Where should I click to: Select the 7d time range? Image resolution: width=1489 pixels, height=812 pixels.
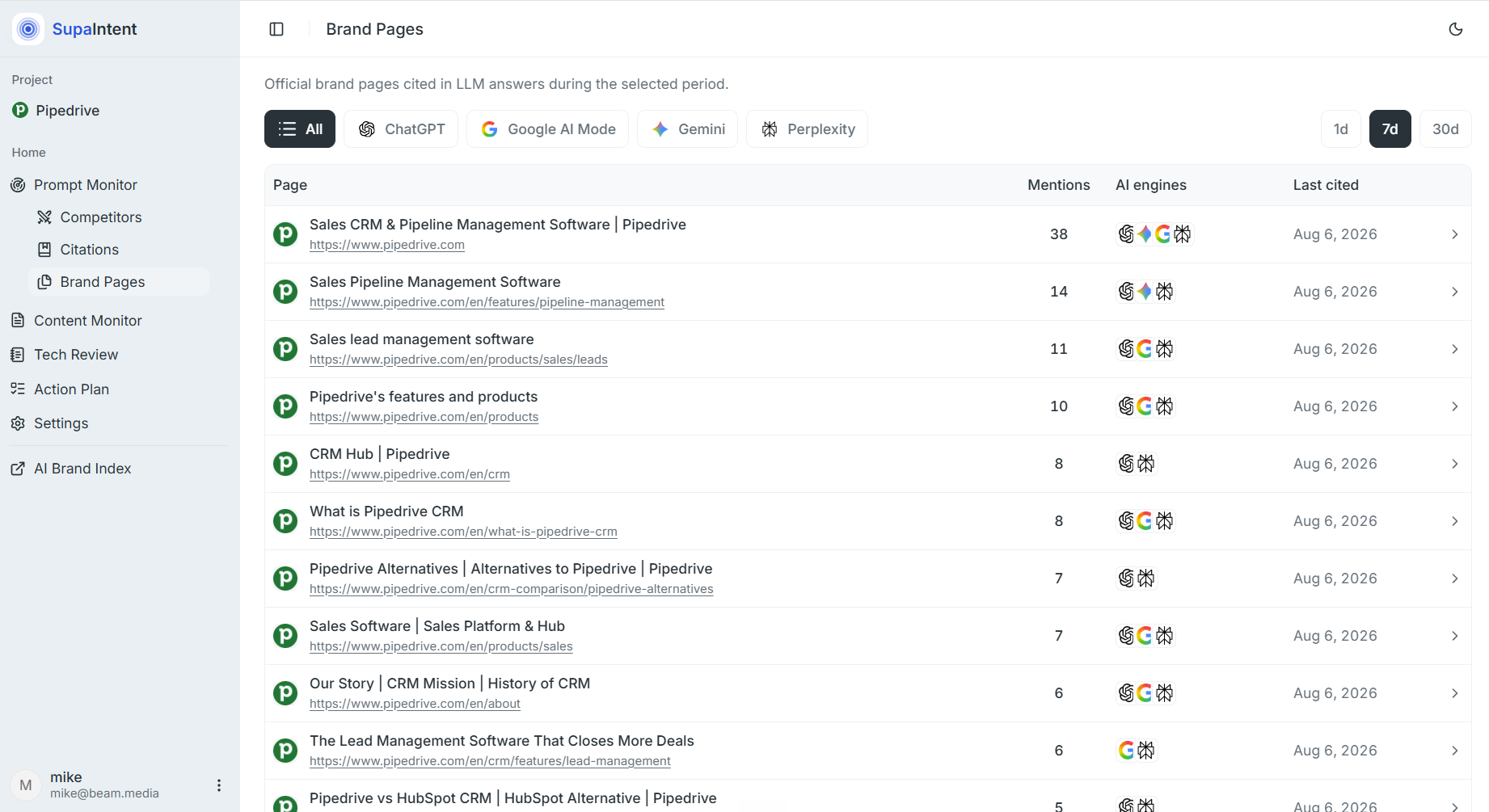pyautogui.click(x=1390, y=129)
